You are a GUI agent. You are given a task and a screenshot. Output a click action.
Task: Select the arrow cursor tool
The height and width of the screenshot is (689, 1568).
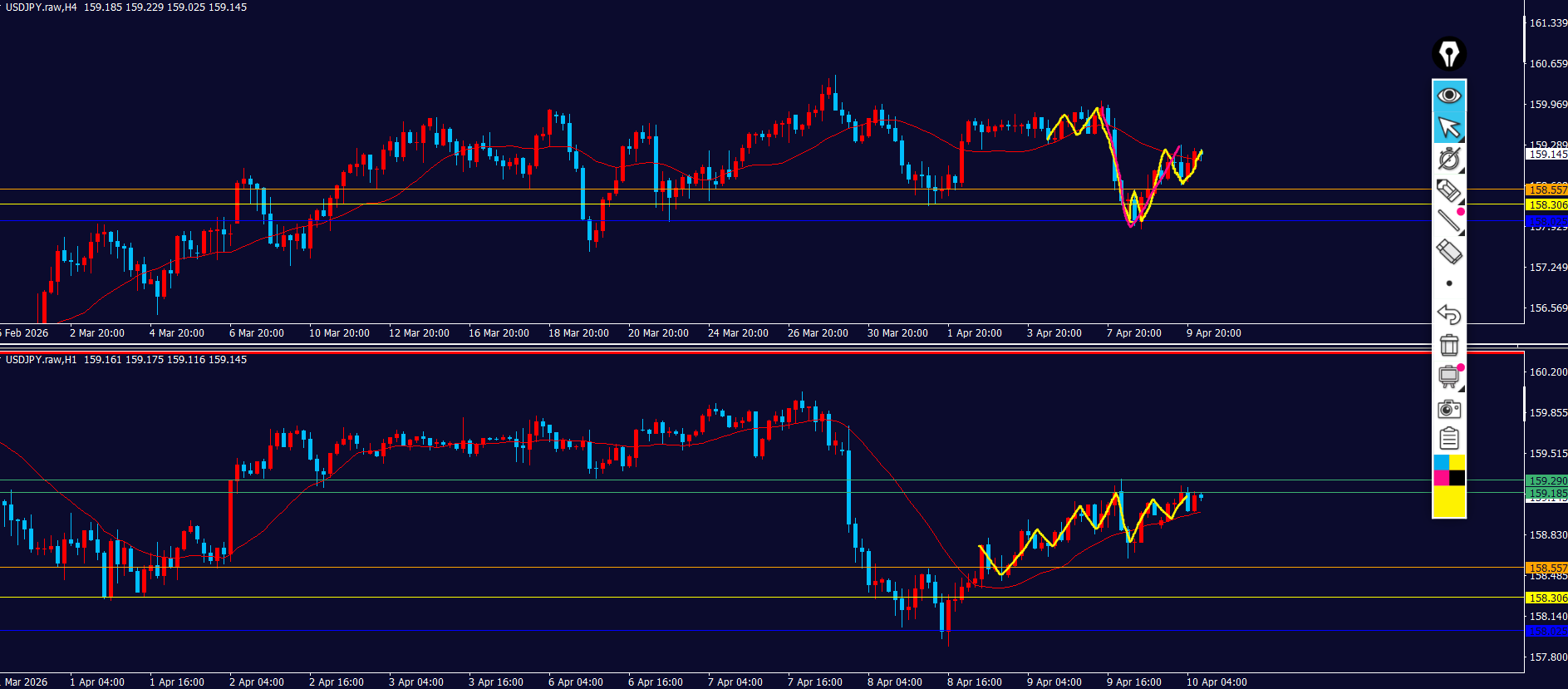click(x=1448, y=128)
